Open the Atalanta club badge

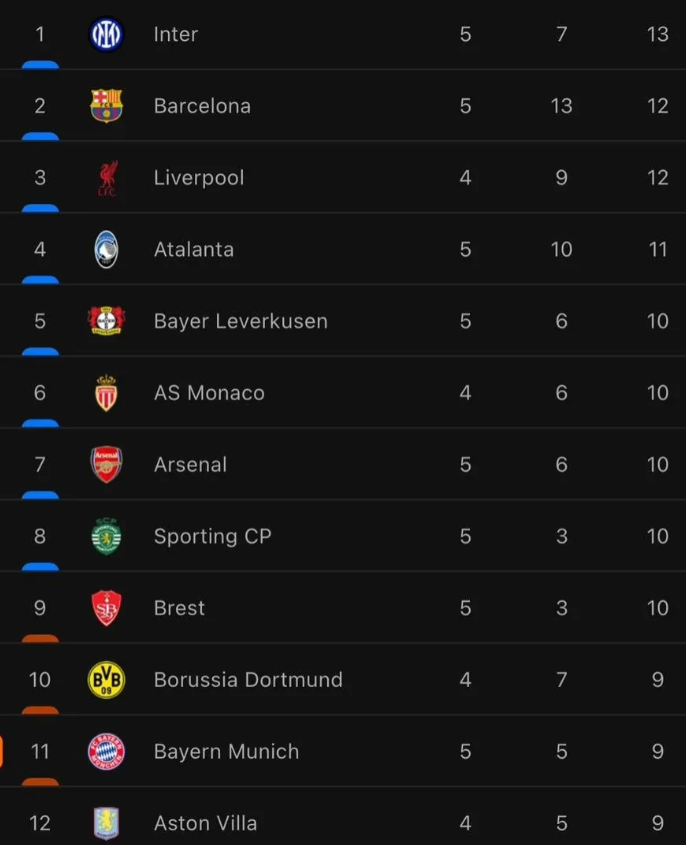[x=106, y=250]
